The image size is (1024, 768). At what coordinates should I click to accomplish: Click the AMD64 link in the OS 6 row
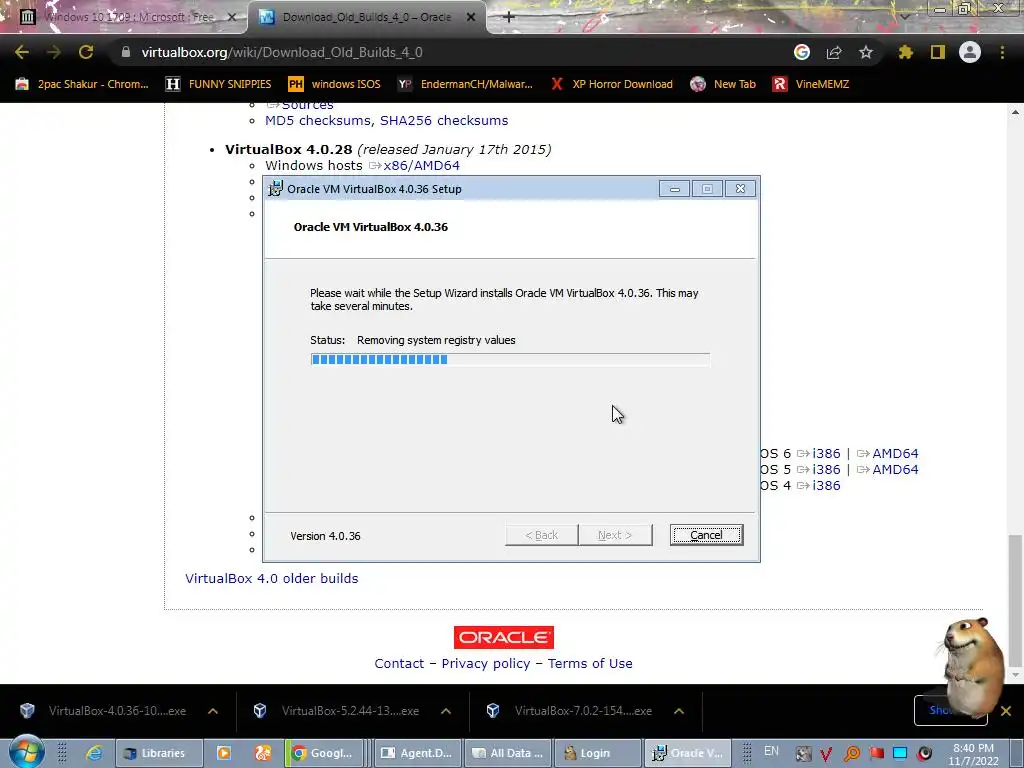895,453
